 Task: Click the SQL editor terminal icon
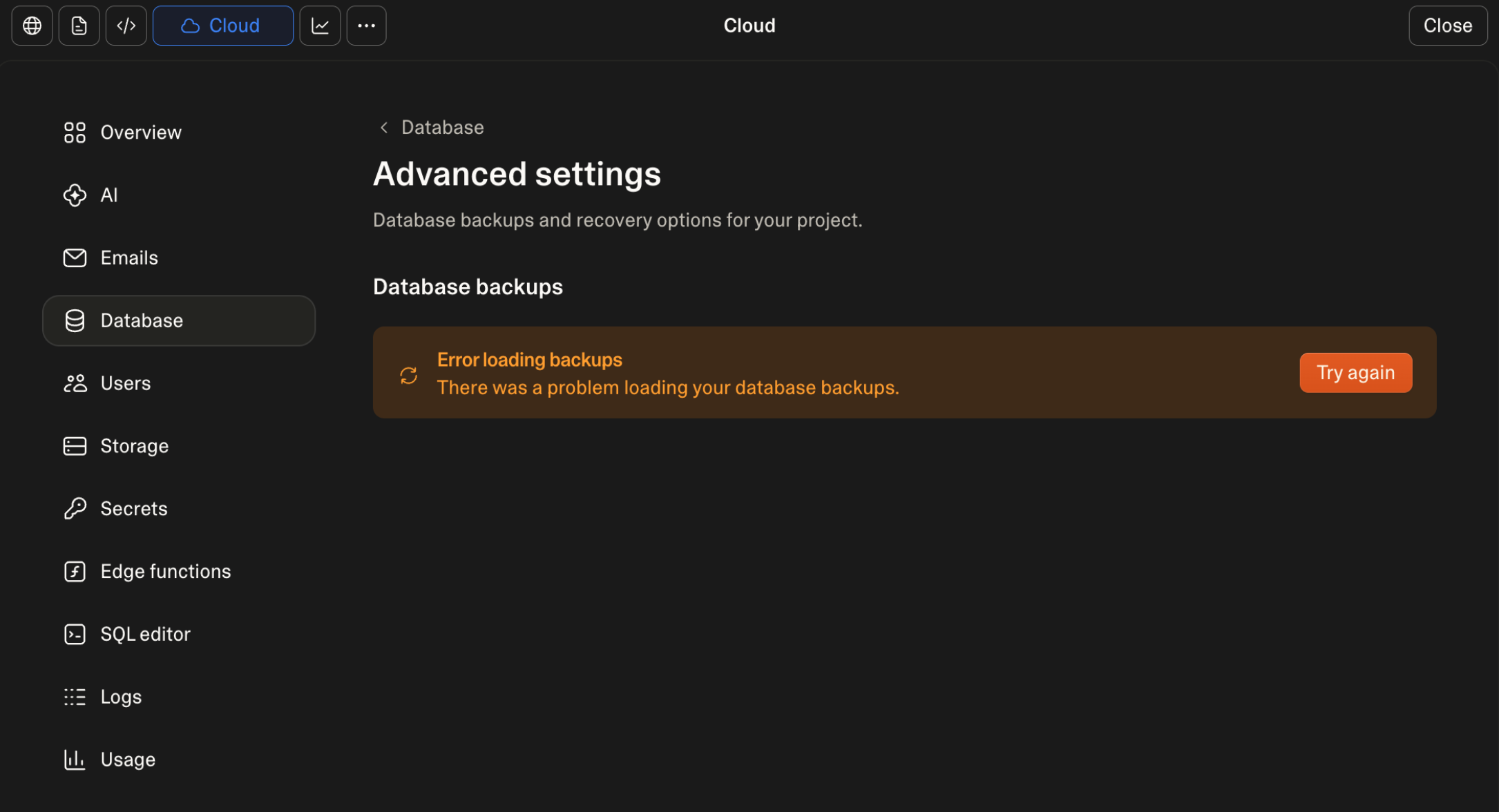click(75, 635)
